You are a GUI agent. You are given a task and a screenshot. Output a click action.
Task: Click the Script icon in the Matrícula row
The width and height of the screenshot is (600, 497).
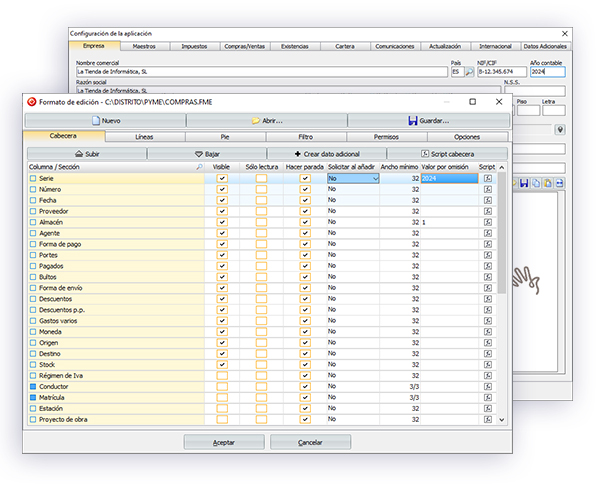point(487,397)
